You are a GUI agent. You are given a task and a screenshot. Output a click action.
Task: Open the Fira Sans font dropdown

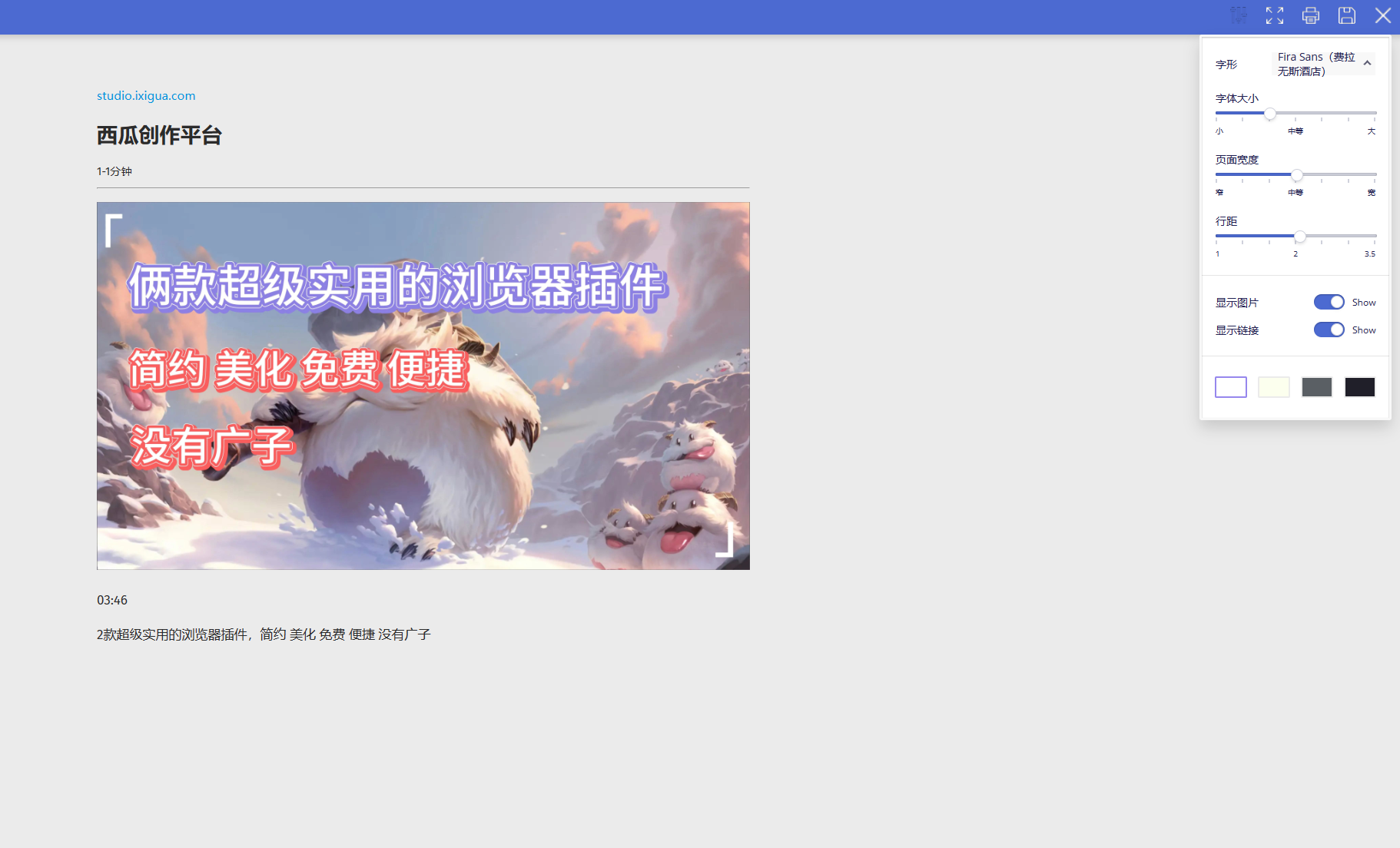tap(1317, 64)
